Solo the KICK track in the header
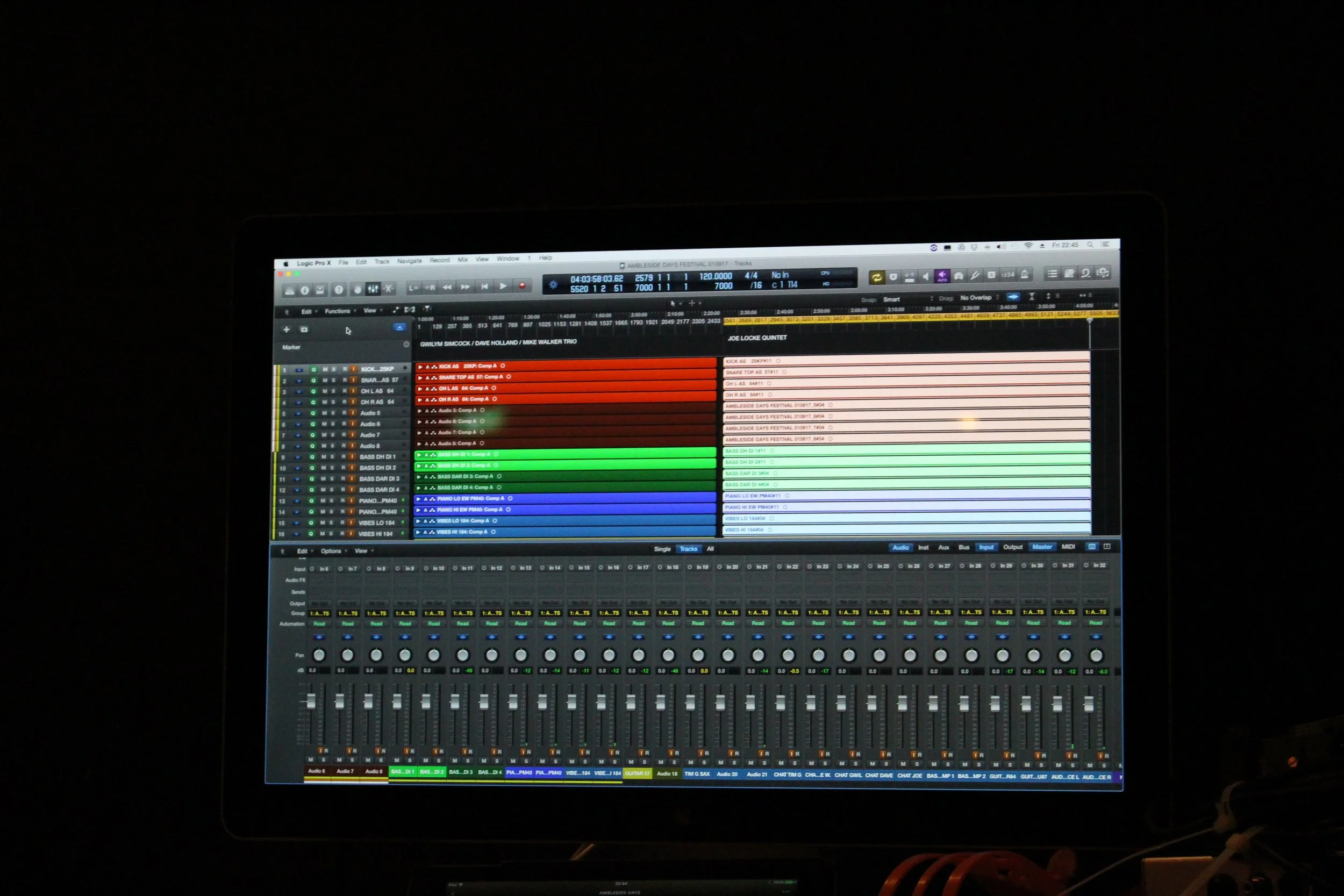The height and width of the screenshot is (896, 1344). 334,369
